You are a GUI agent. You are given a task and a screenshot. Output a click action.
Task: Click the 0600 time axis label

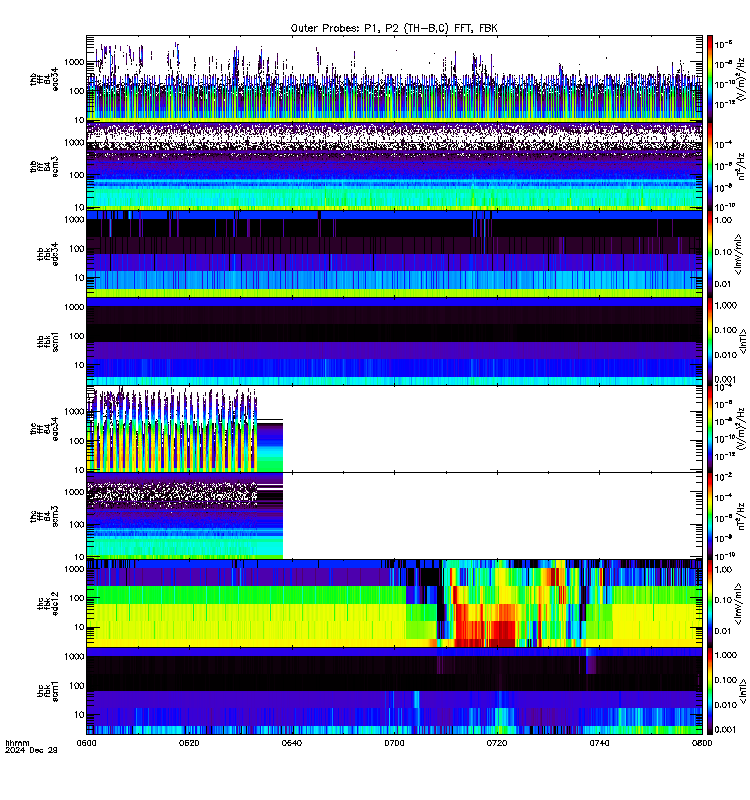(x=87, y=743)
